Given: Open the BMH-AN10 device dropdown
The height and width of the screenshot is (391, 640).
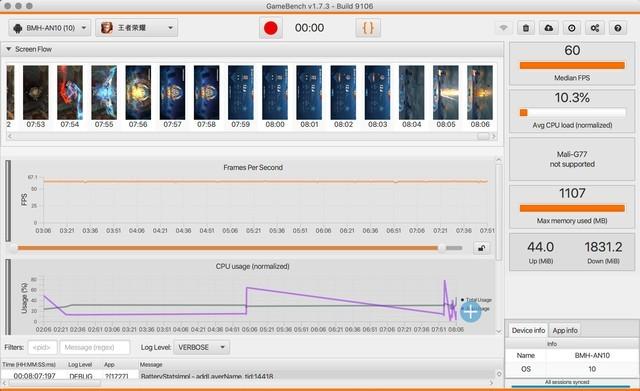Looking at the screenshot, I should coord(49,28).
